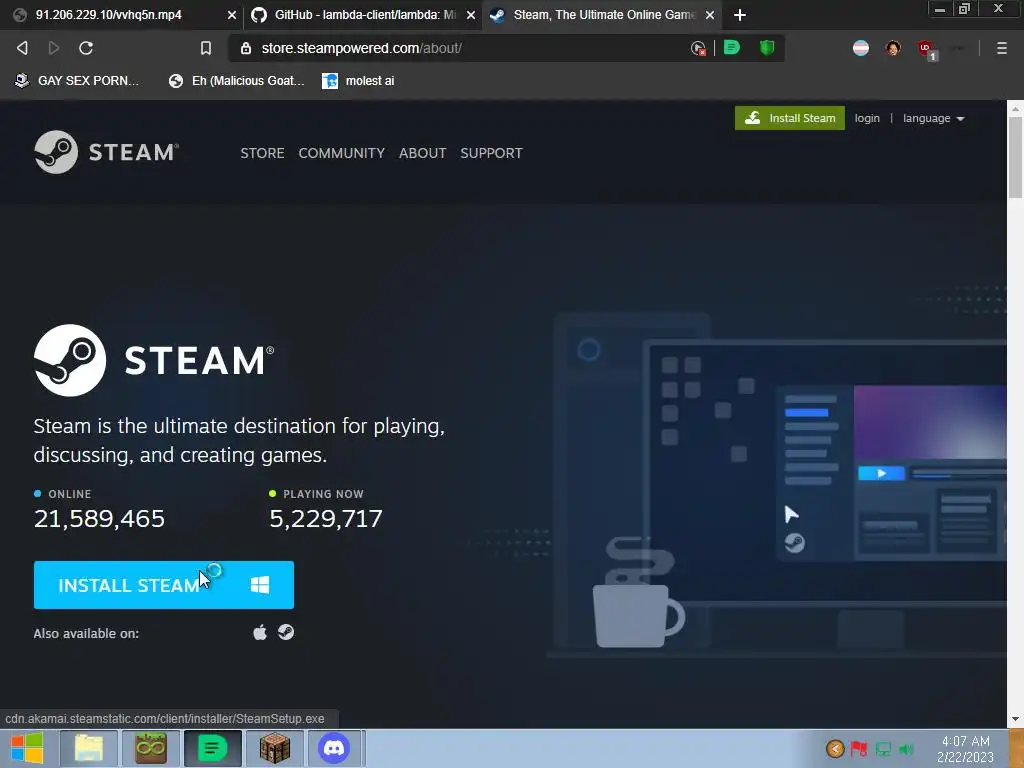This screenshot has height=768, width=1024.
Task: Choose the SteamOS/Linux download icon
Action: (x=286, y=632)
